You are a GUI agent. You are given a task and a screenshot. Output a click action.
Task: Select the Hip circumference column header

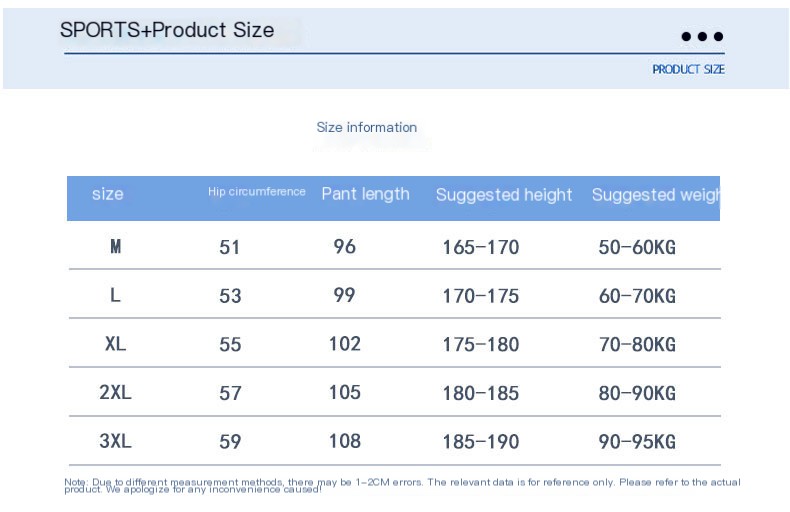pos(257,192)
